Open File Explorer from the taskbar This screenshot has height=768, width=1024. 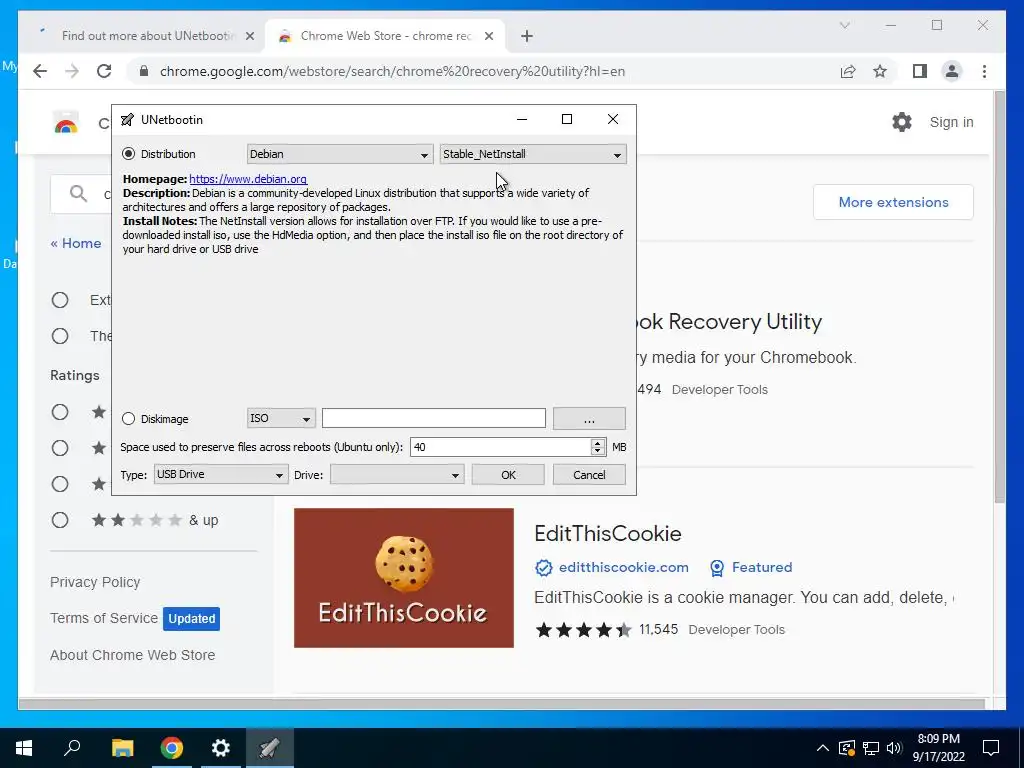point(122,748)
